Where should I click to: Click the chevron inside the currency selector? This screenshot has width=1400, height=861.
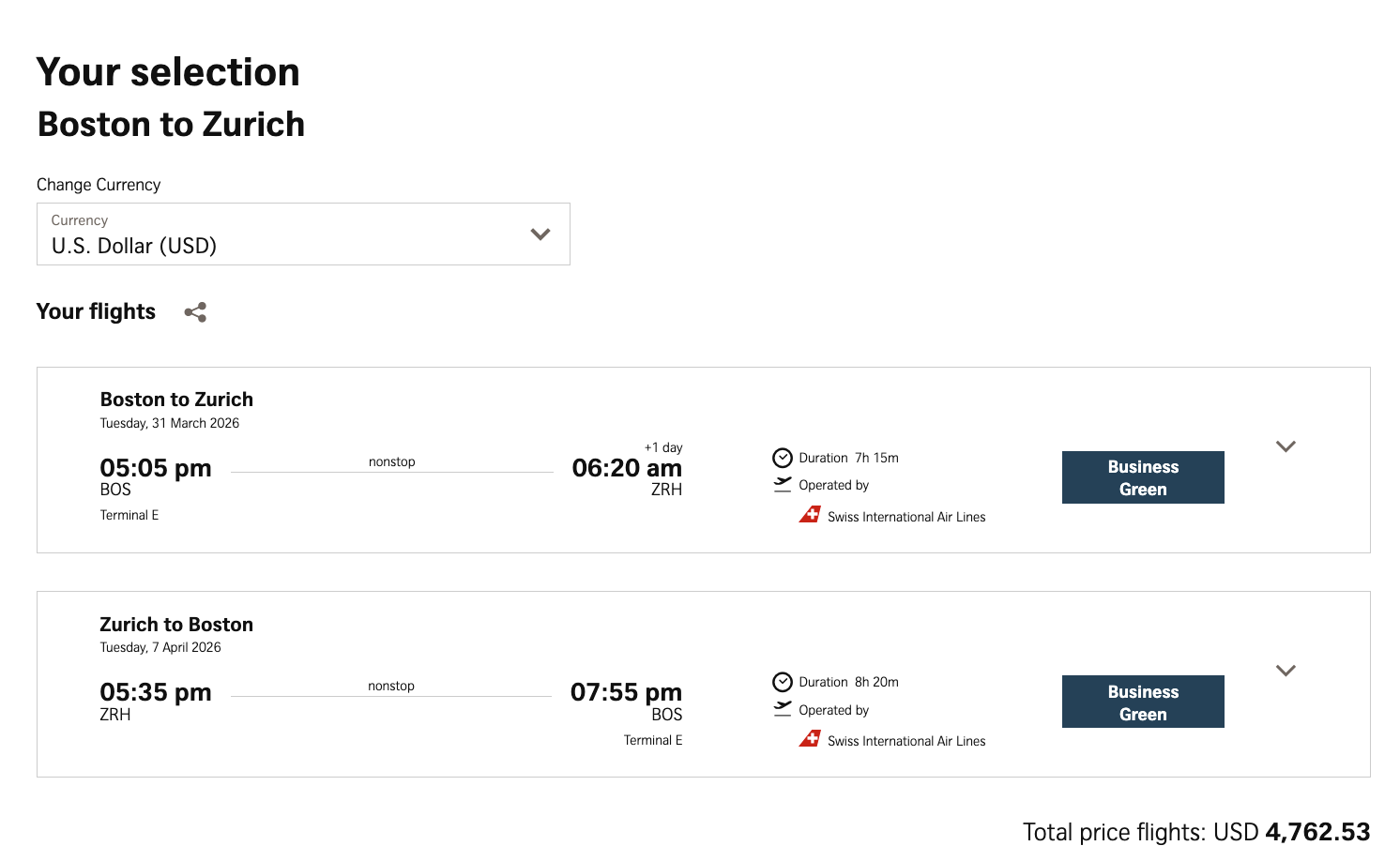[x=538, y=234]
